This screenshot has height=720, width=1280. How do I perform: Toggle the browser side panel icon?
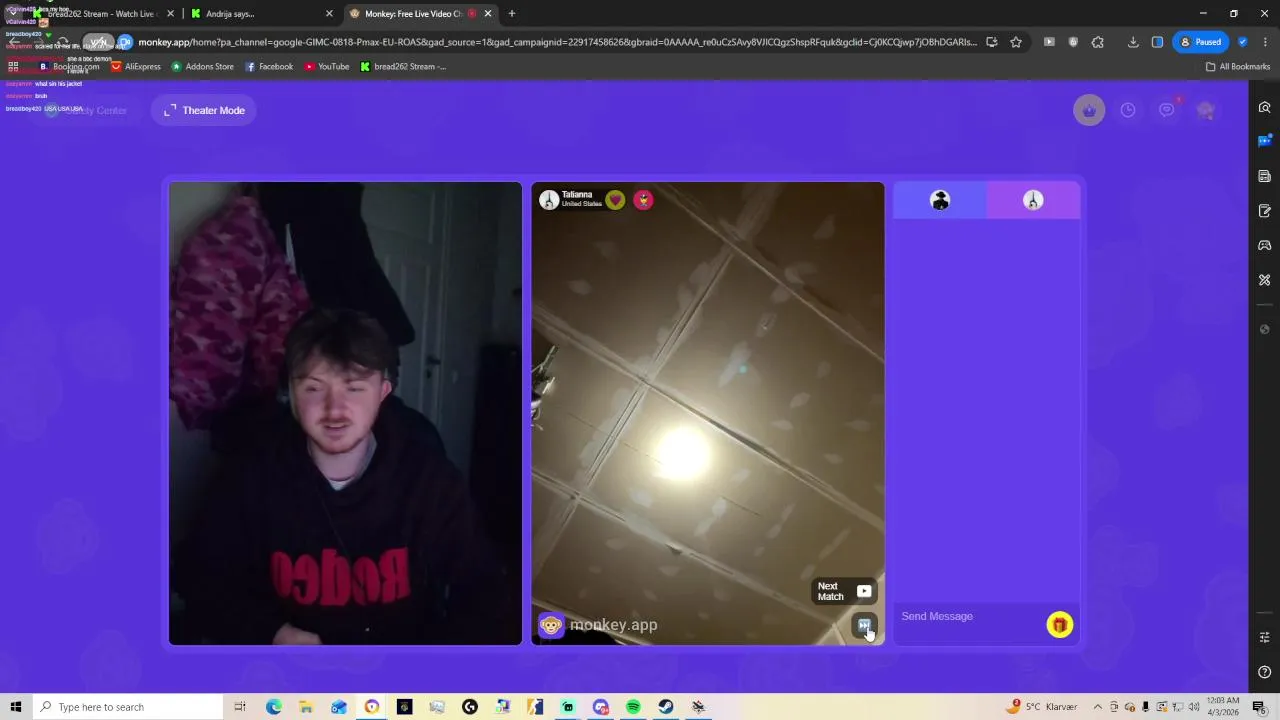click(x=1157, y=42)
